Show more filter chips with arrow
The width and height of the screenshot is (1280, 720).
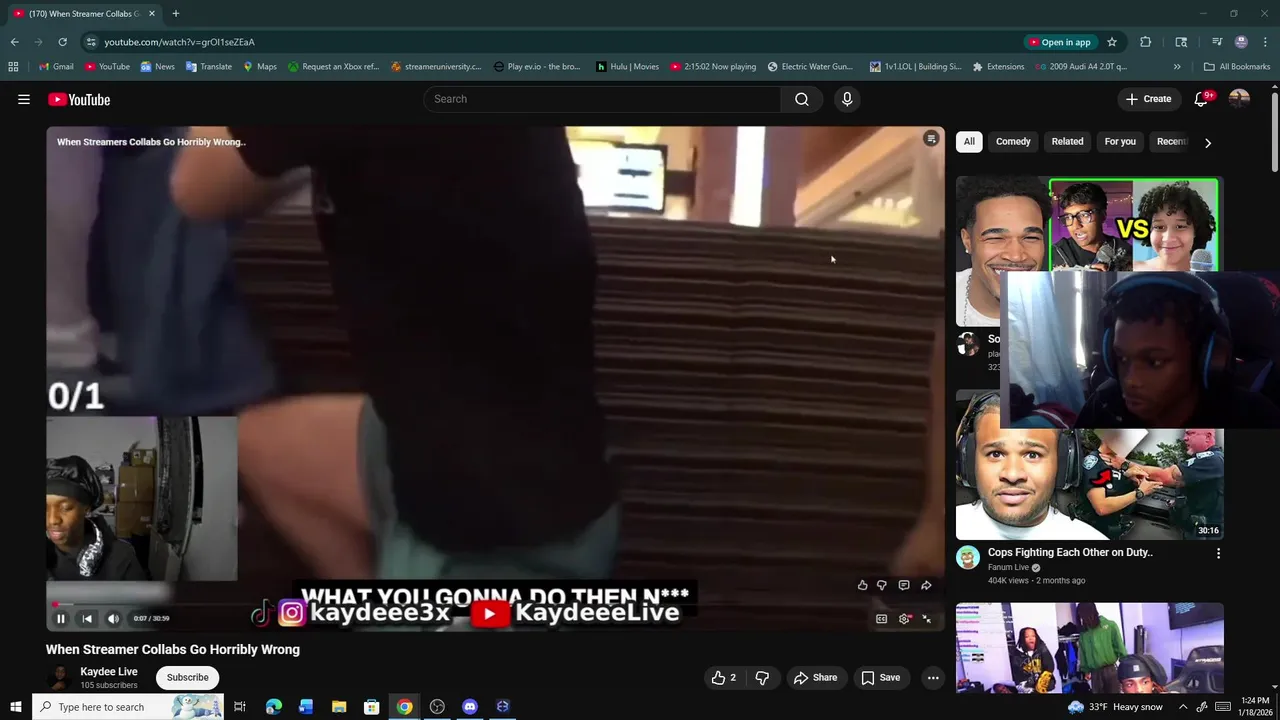coord(1208,143)
